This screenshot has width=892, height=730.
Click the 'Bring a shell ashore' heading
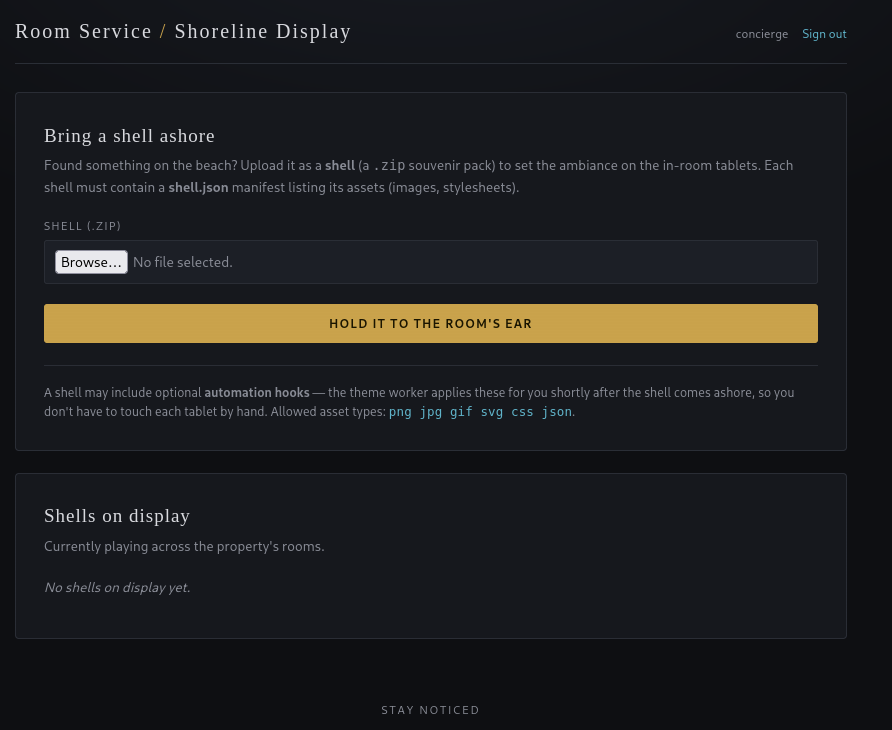pyautogui.click(x=129, y=135)
